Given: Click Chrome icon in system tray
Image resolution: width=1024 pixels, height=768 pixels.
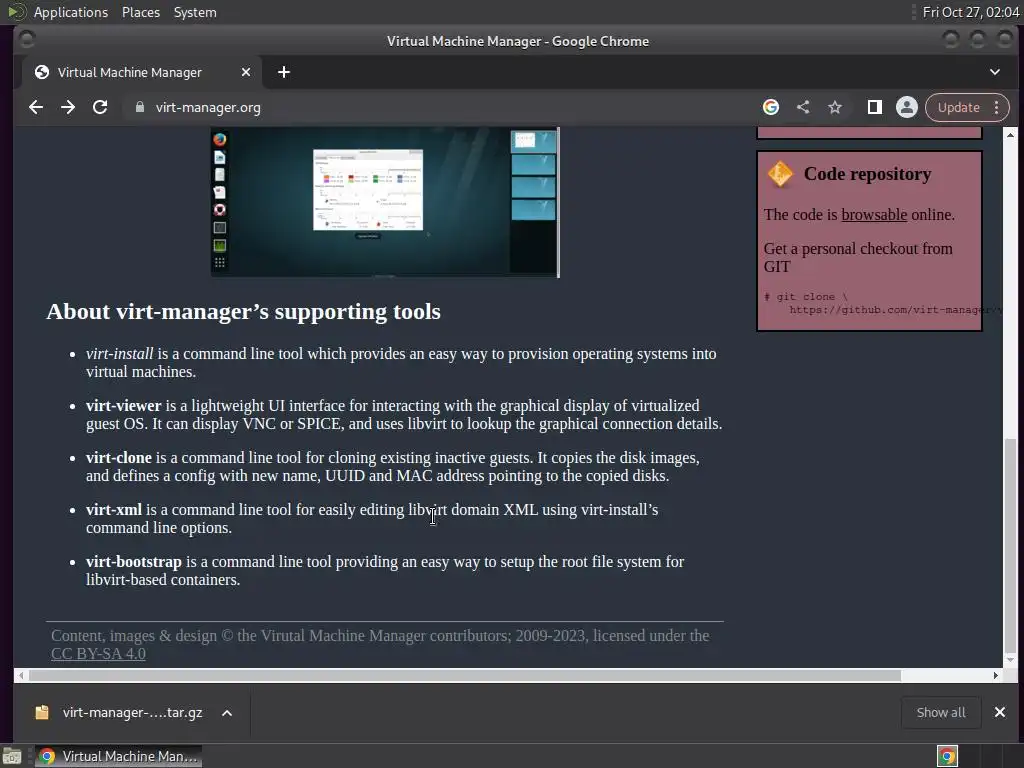Looking at the screenshot, I should click(947, 756).
